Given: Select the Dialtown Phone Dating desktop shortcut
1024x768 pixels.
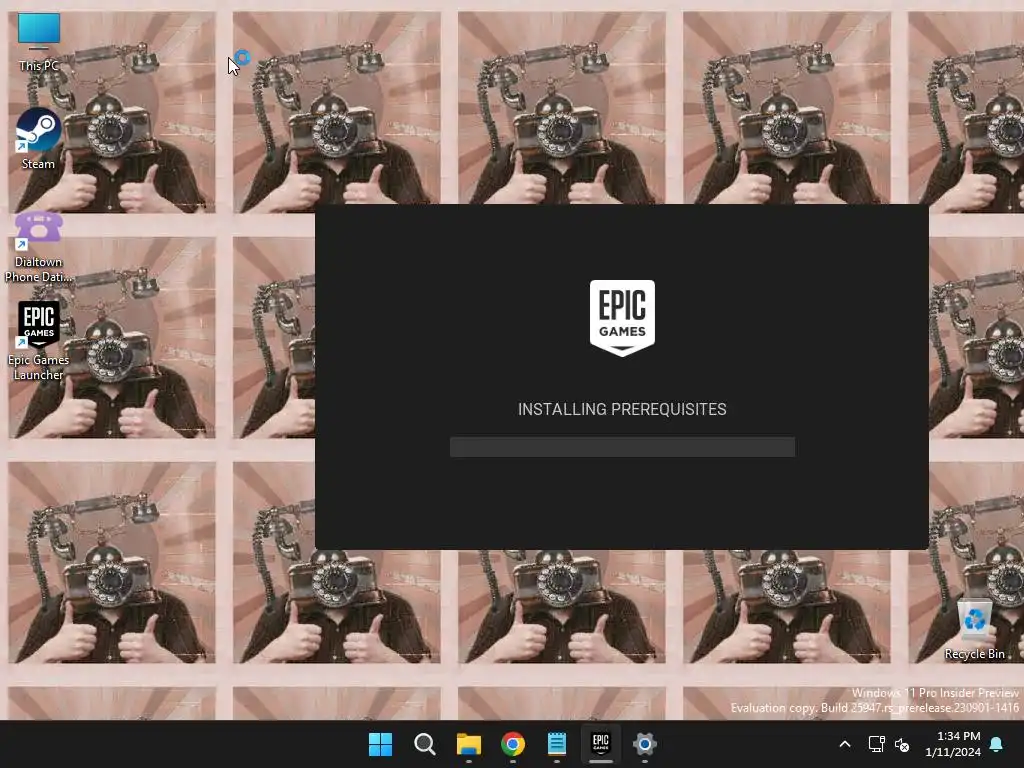Looking at the screenshot, I should pyautogui.click(x=39, y=248).
